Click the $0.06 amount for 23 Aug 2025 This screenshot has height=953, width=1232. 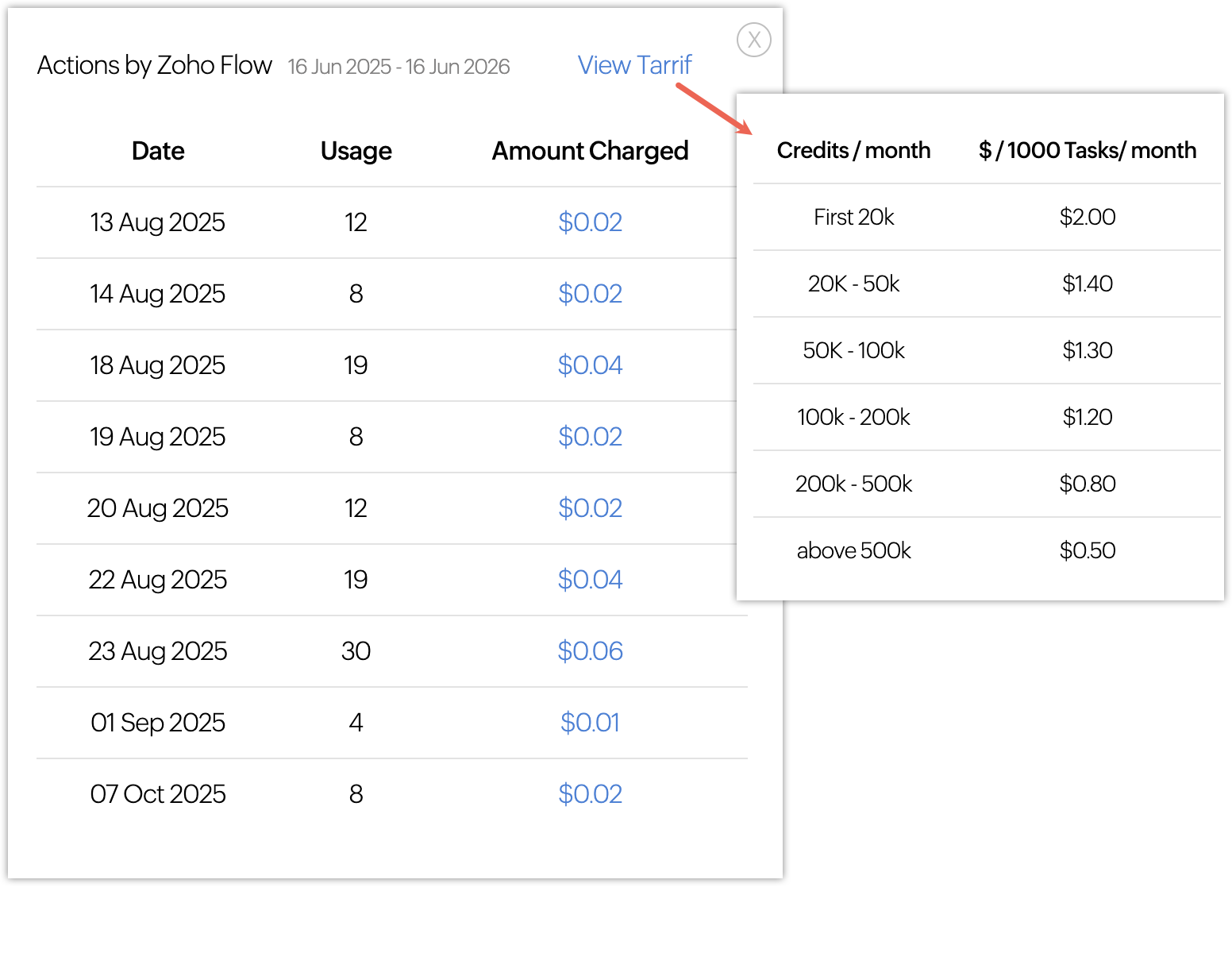click(x=590, y=651)
